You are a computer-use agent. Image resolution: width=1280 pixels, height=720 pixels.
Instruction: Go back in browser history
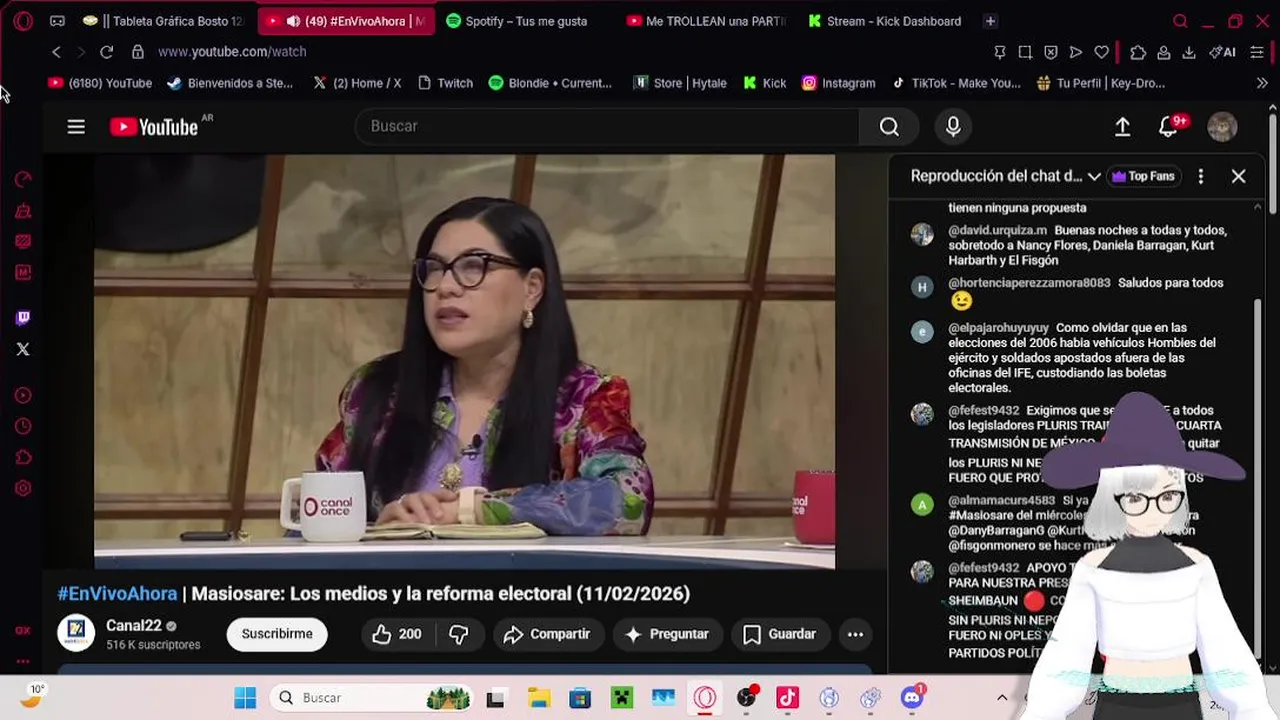[x=56, y=52]
